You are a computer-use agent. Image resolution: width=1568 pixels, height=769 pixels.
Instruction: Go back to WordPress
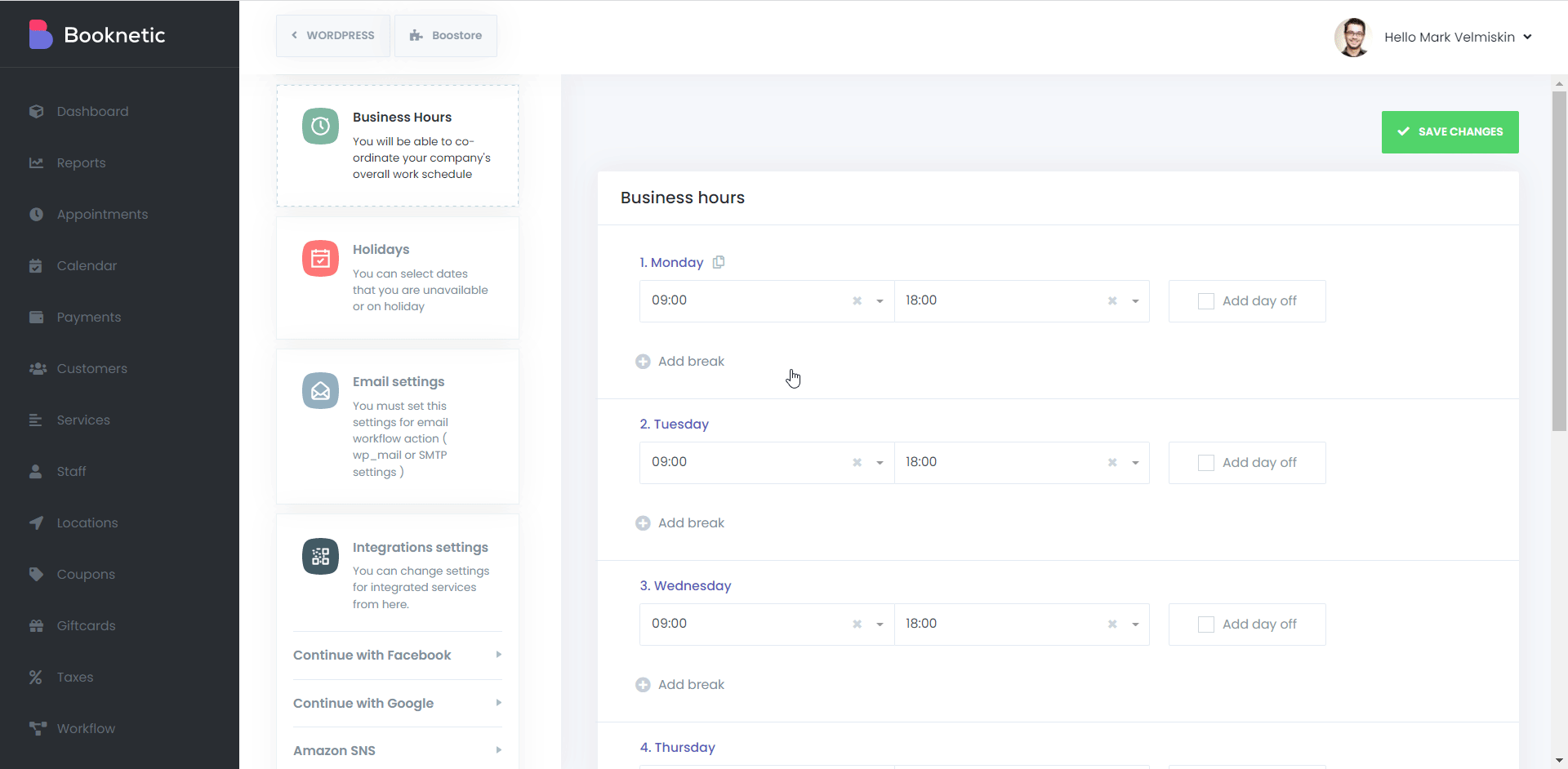coord(333,35)
